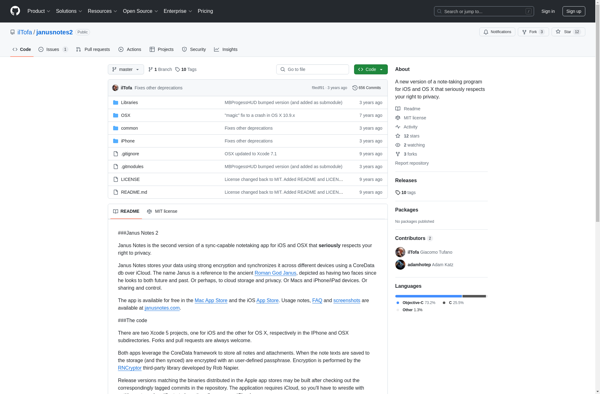Open the Issues tab
The height and width of the screenshot is (394, 600).
53,49
